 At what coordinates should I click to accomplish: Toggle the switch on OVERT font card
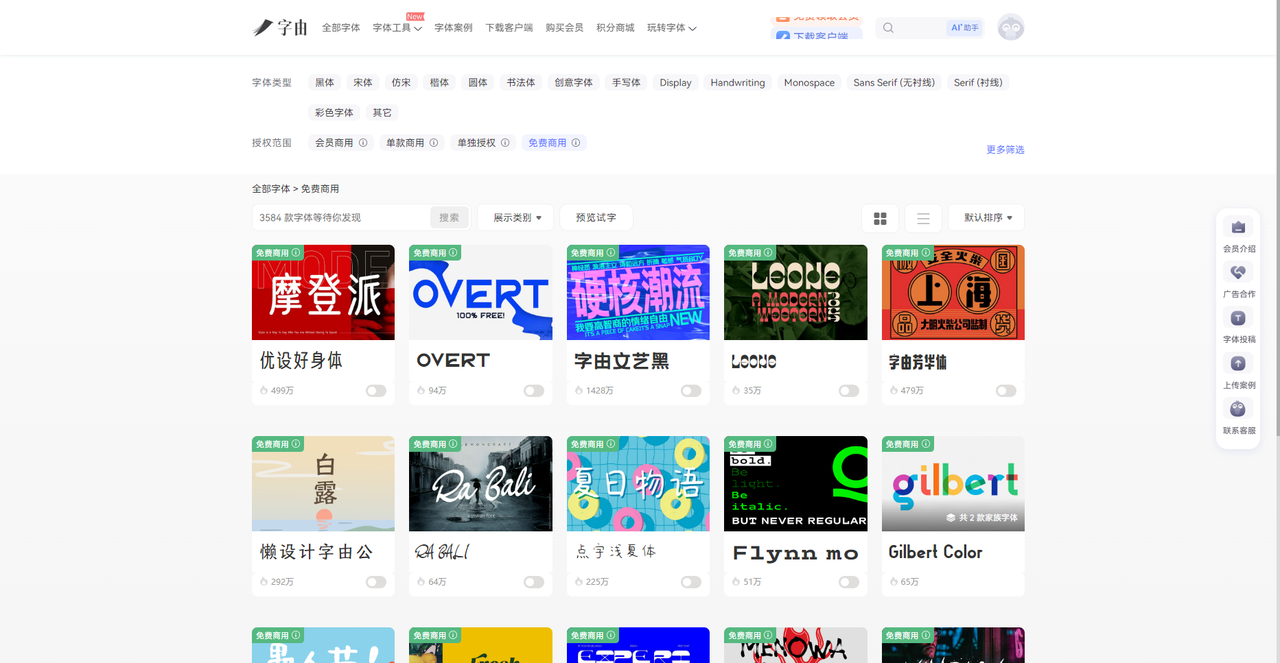pyautogui.click(x=534, y=391)
